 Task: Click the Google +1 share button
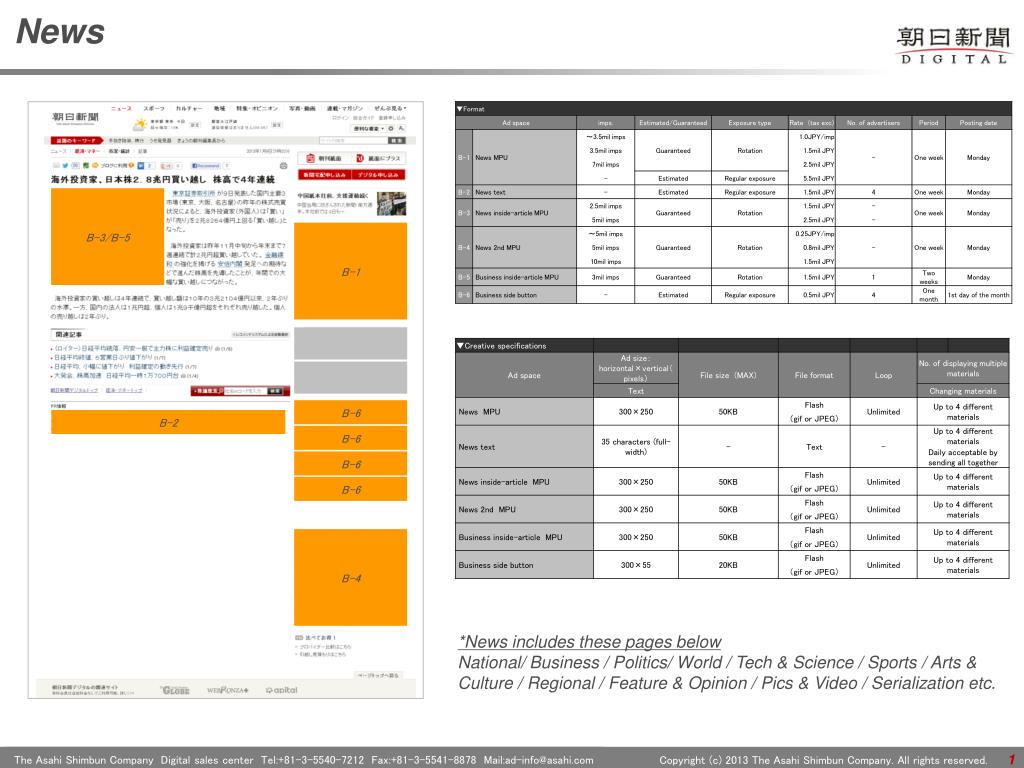(x=166, y=166)
